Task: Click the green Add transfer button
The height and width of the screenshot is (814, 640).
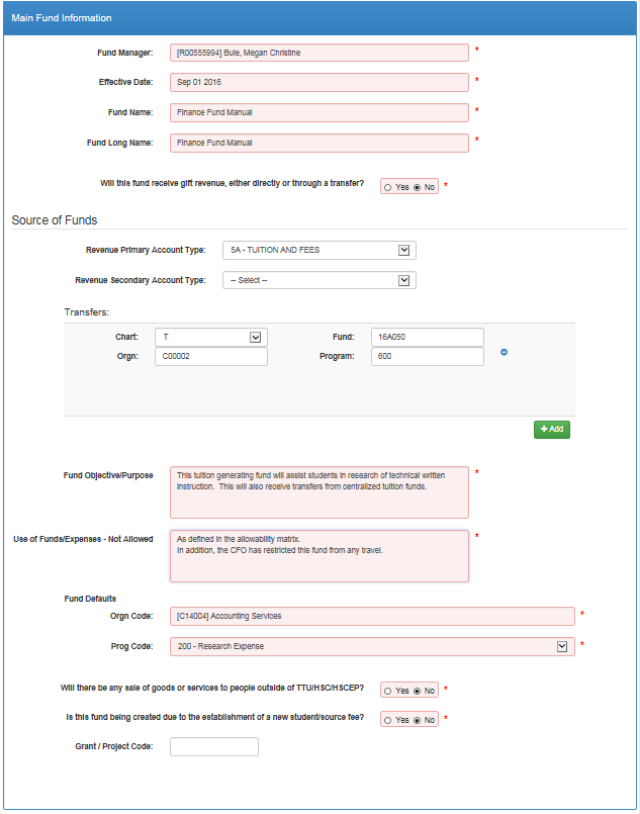Action: [x=552, y=429]
